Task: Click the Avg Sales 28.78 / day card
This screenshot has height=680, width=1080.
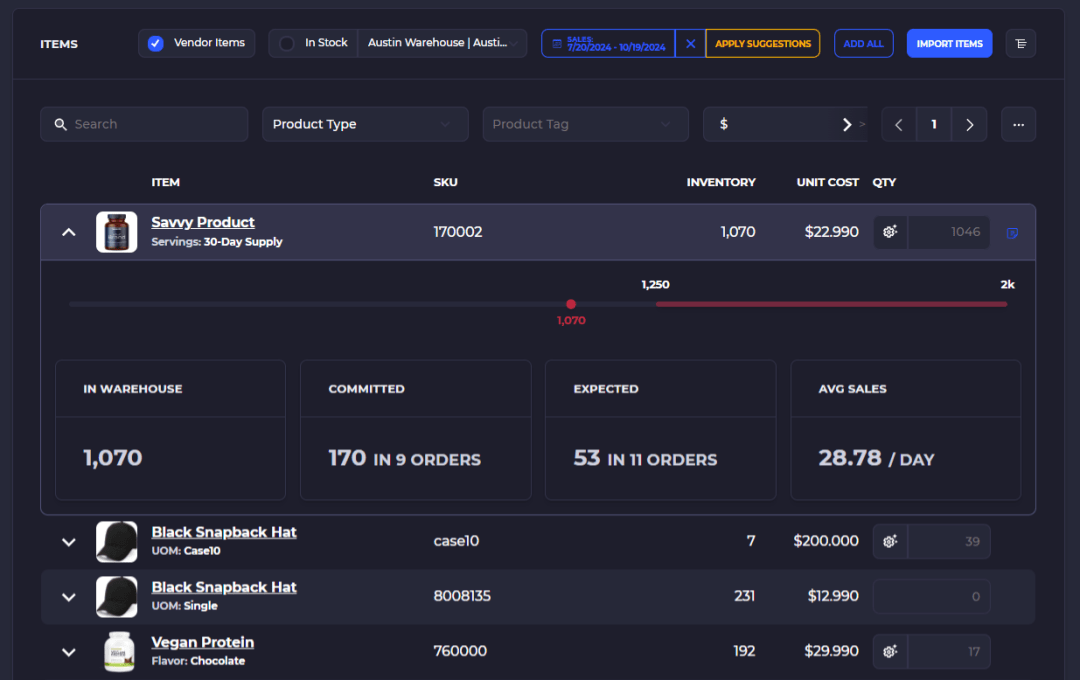Action: click(x=906, y=430)
